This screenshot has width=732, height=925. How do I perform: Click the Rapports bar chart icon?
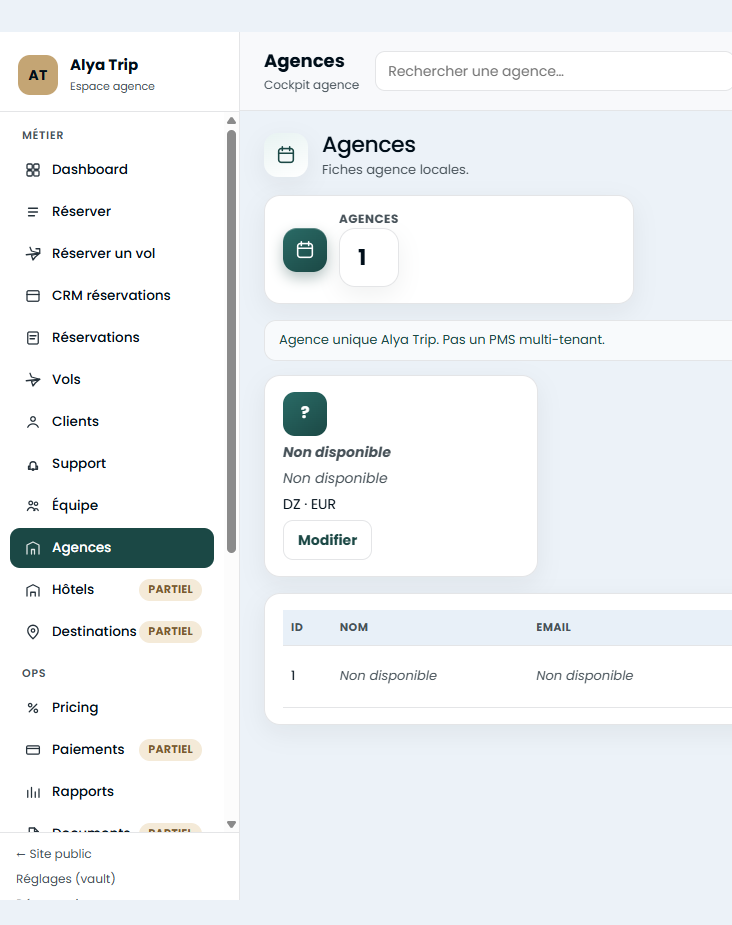33,792
